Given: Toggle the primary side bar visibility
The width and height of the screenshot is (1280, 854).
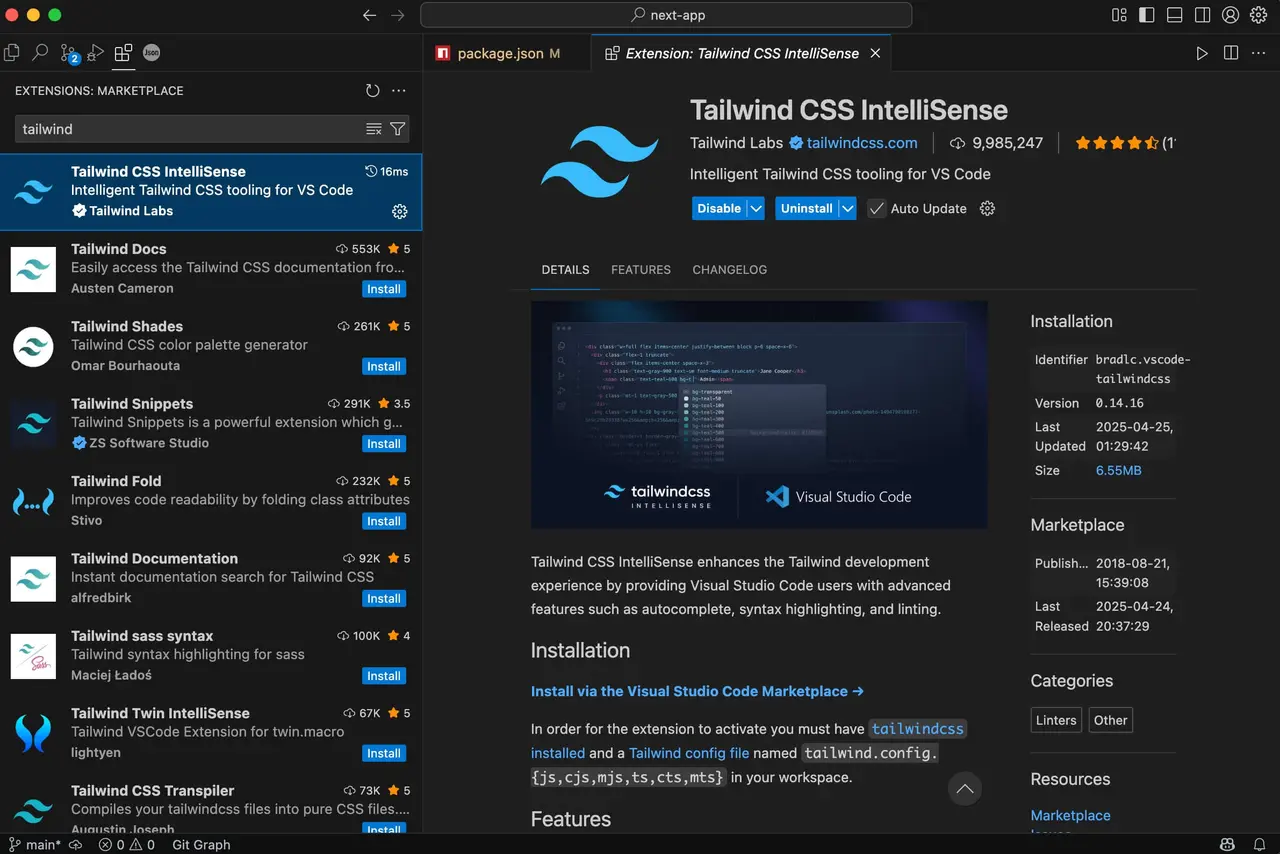Looking at the screenshot, I should 1147,15.
